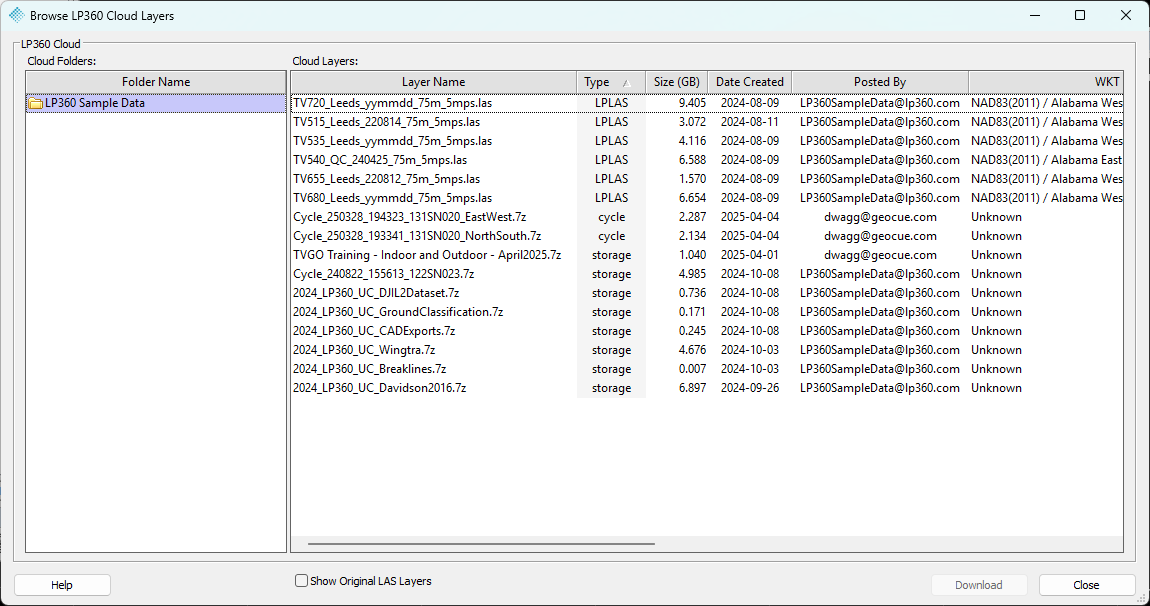Enable Show Original LAS Layers checkbox
Viewport: 1150px width, 606px height.
point(301,580)
